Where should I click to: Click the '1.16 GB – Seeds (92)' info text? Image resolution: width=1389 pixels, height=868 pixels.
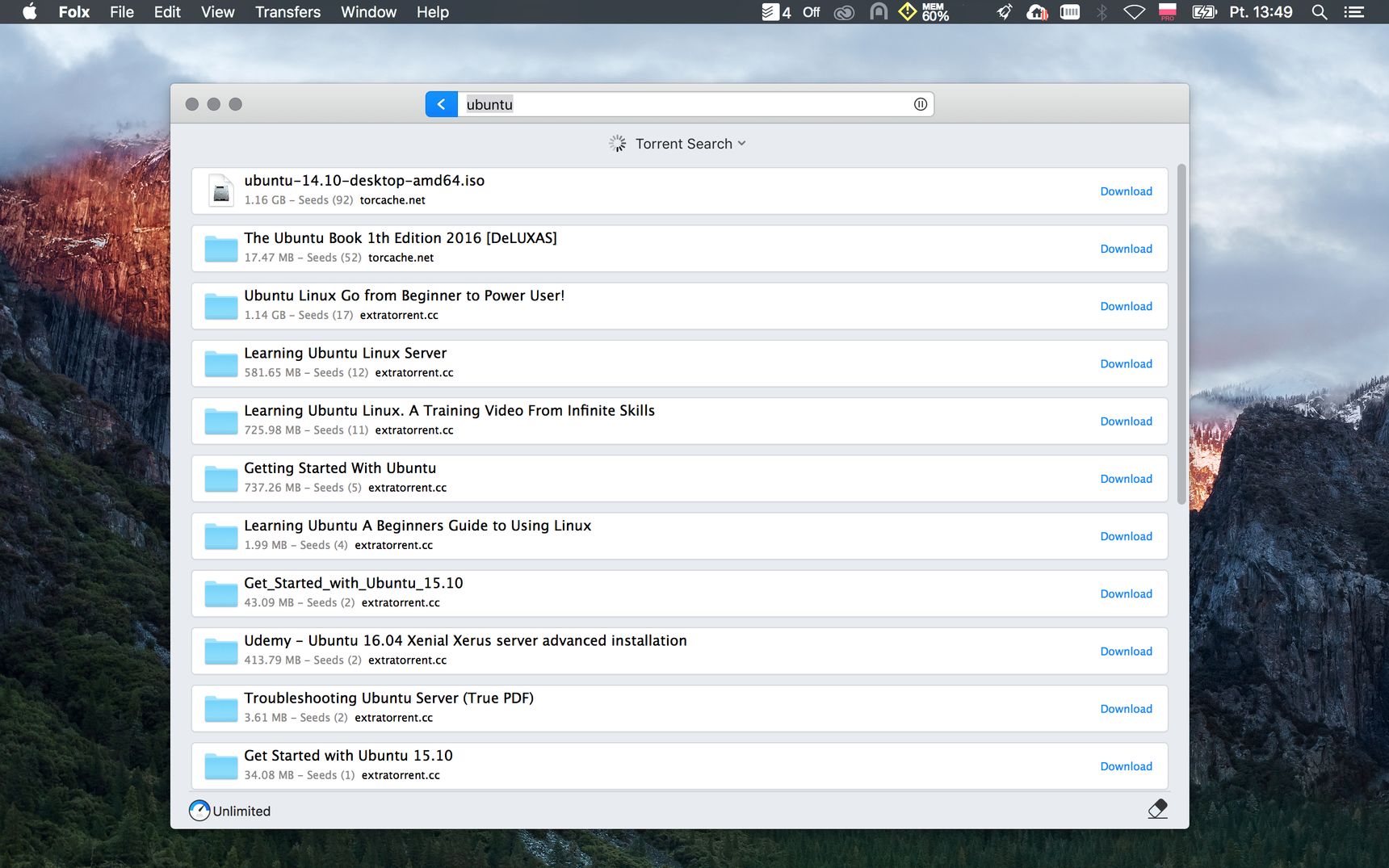[299, 200]
